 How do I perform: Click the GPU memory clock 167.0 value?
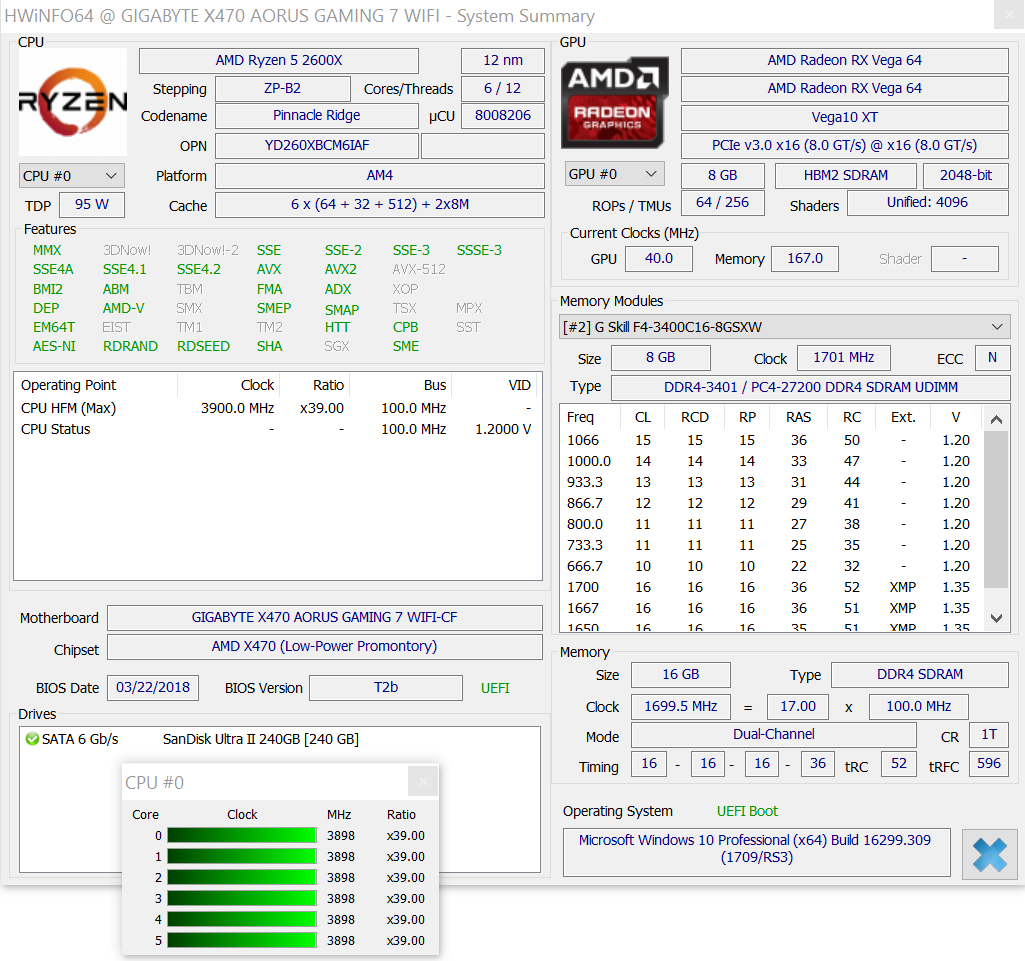tap(805, 259)
